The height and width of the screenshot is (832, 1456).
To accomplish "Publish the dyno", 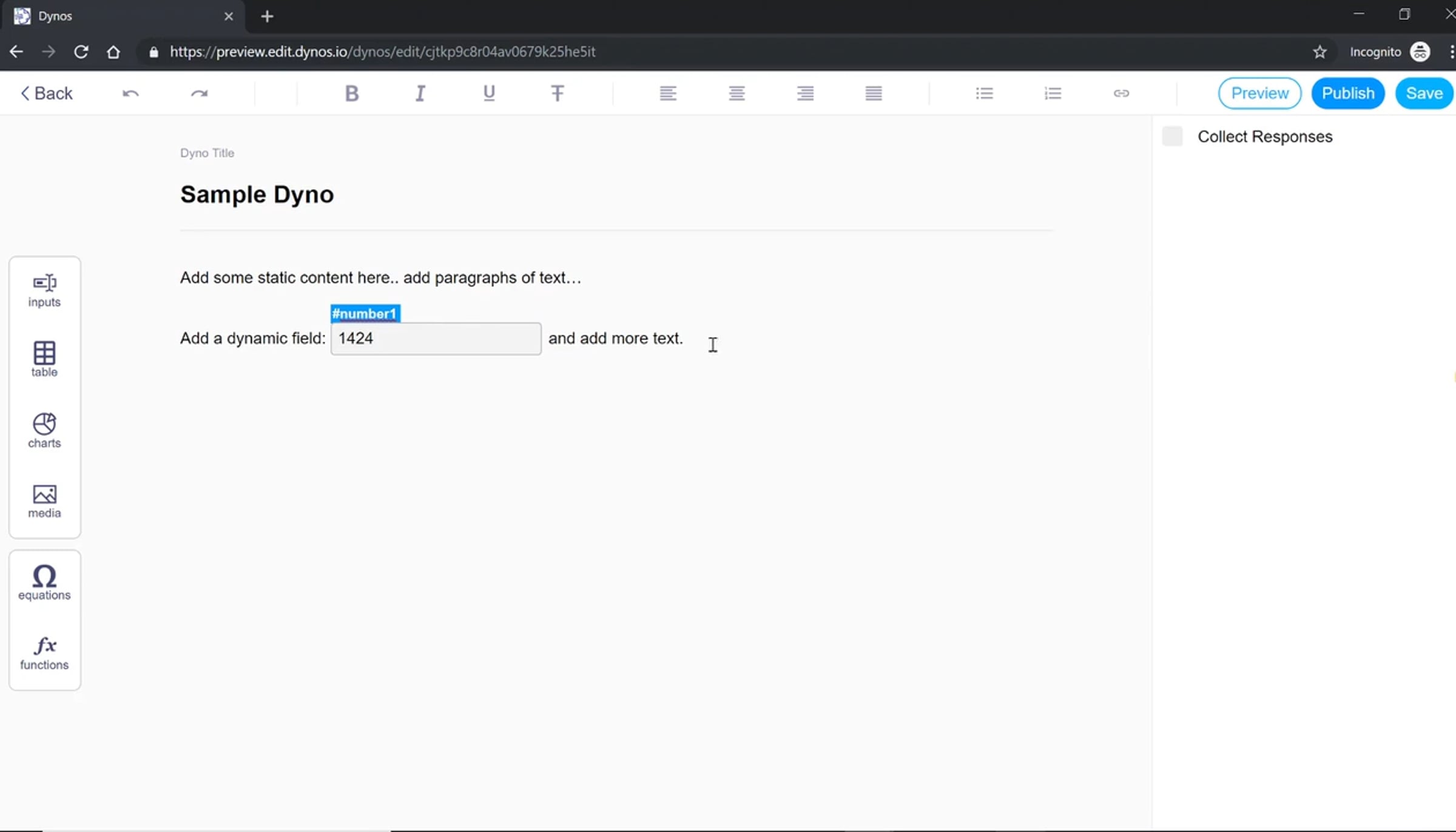I will (1347, 93).
